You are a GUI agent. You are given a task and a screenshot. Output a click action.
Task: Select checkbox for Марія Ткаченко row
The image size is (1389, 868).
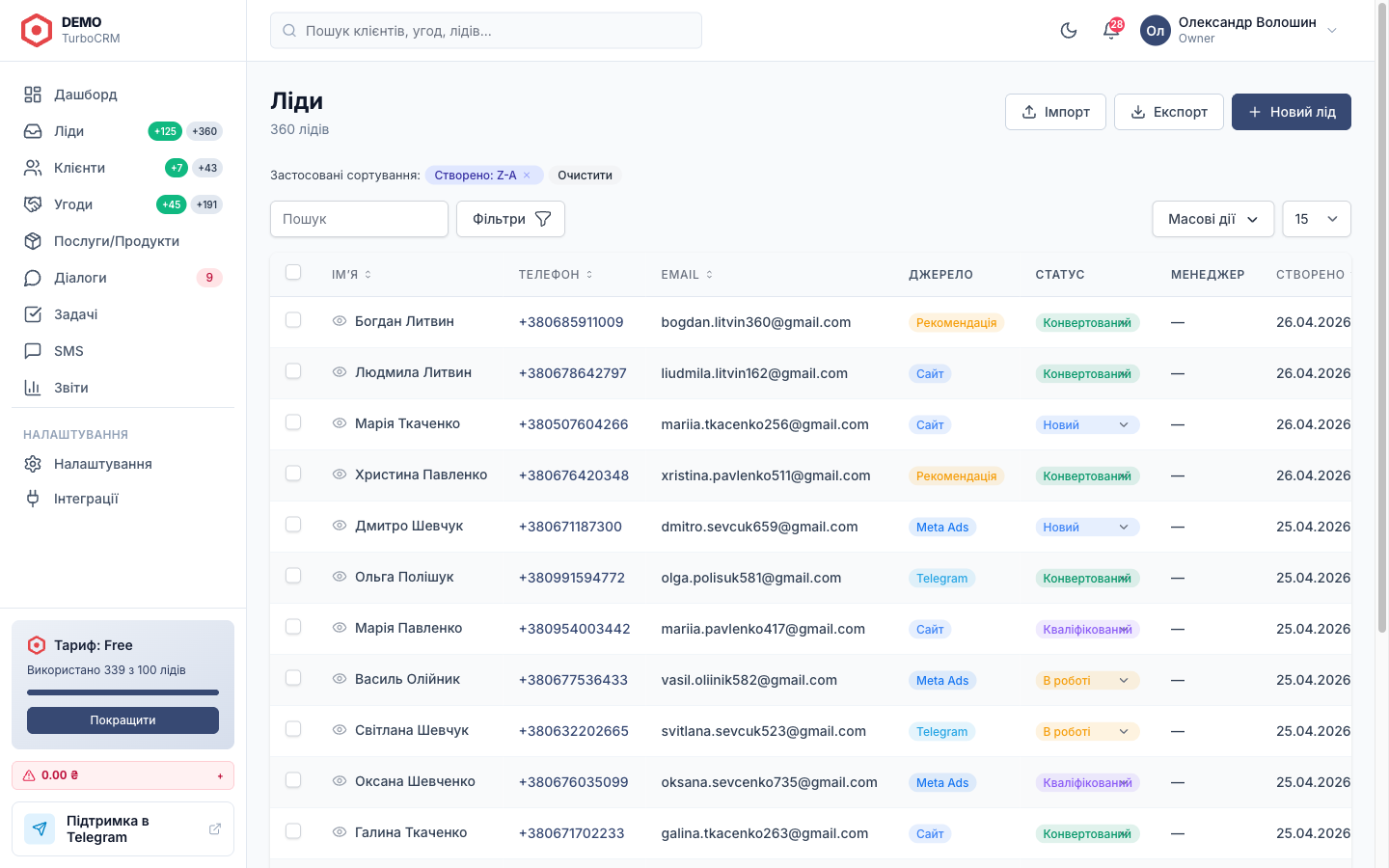click(293, 422)
